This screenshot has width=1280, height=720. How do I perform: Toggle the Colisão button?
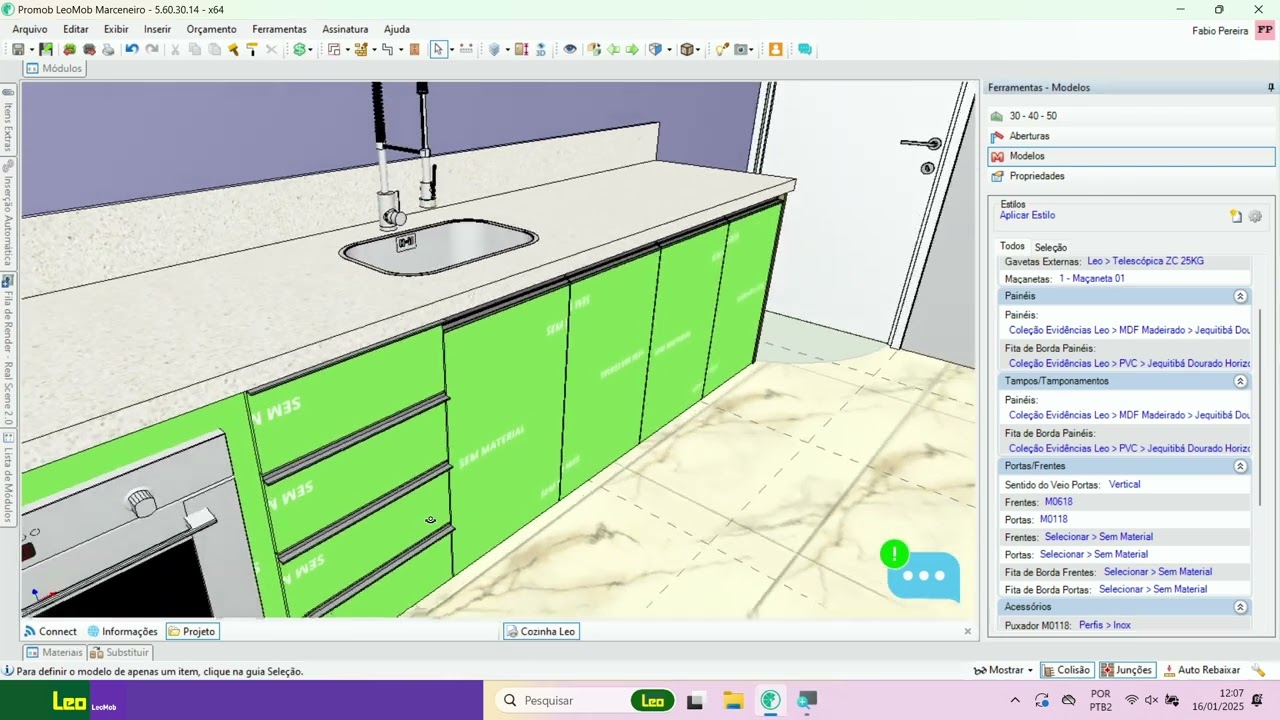(1066, 670)
